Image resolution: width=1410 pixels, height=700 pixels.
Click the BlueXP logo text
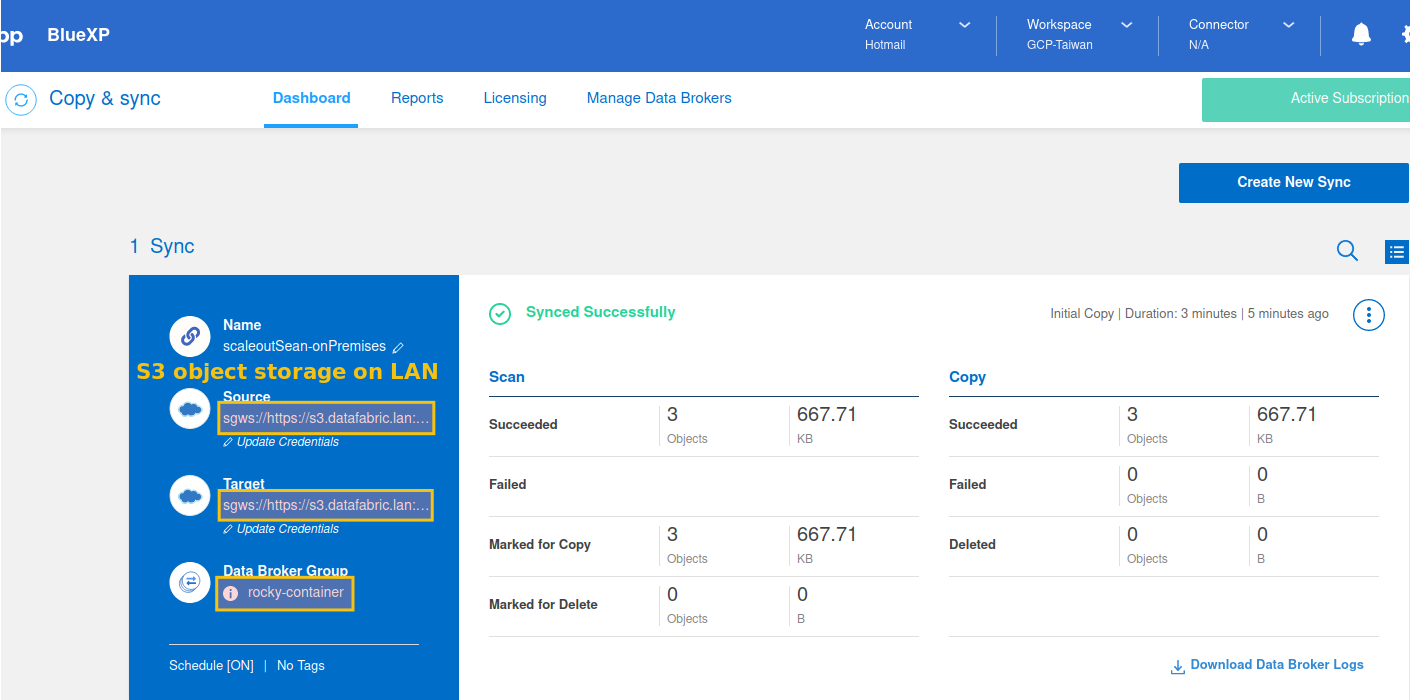tap(78, 35)
